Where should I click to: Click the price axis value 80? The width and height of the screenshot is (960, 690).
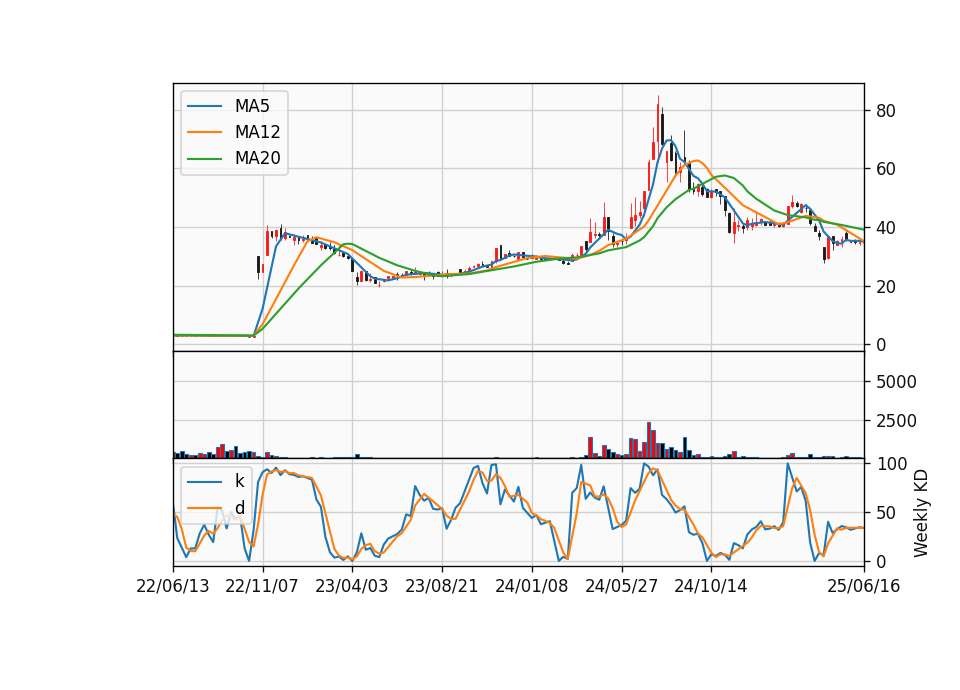885,111
